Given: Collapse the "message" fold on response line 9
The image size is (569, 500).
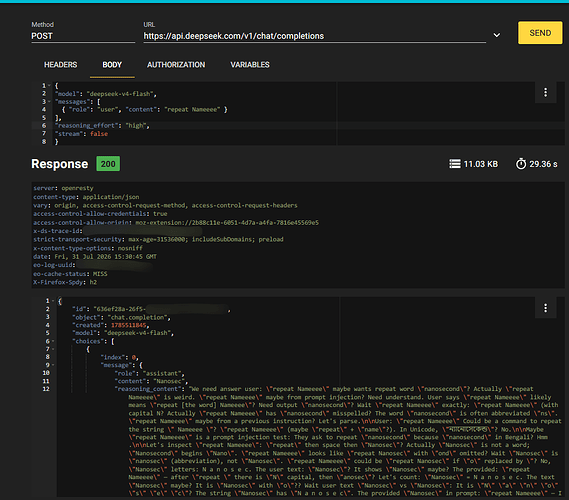Looking at the screenshot, I should pos(53,365).
